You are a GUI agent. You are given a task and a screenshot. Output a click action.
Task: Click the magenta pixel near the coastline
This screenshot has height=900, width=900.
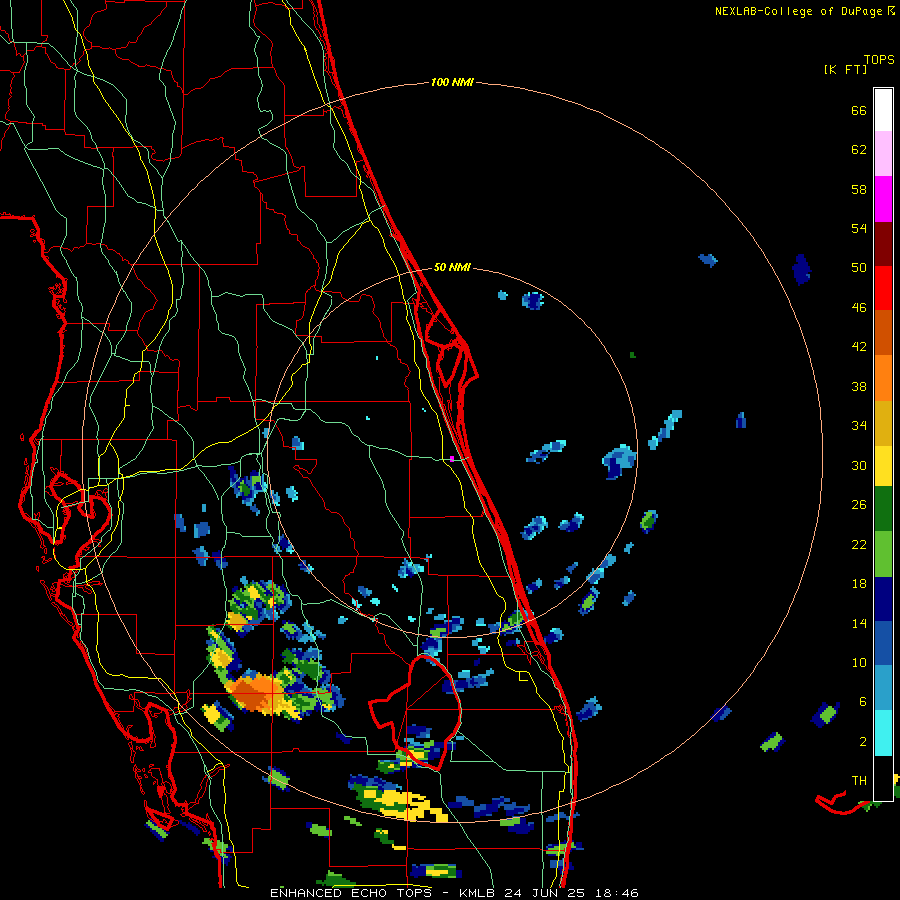point(452,459)
